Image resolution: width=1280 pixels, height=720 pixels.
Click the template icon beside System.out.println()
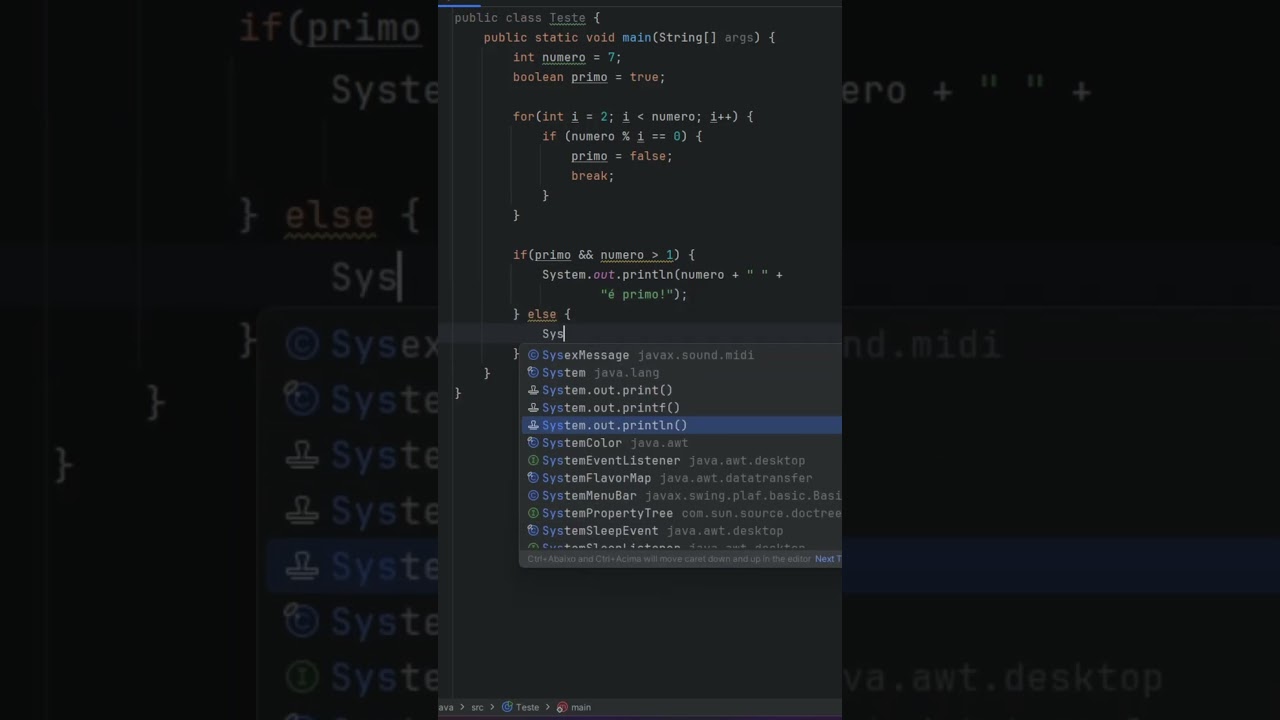[x=533, y=425]
